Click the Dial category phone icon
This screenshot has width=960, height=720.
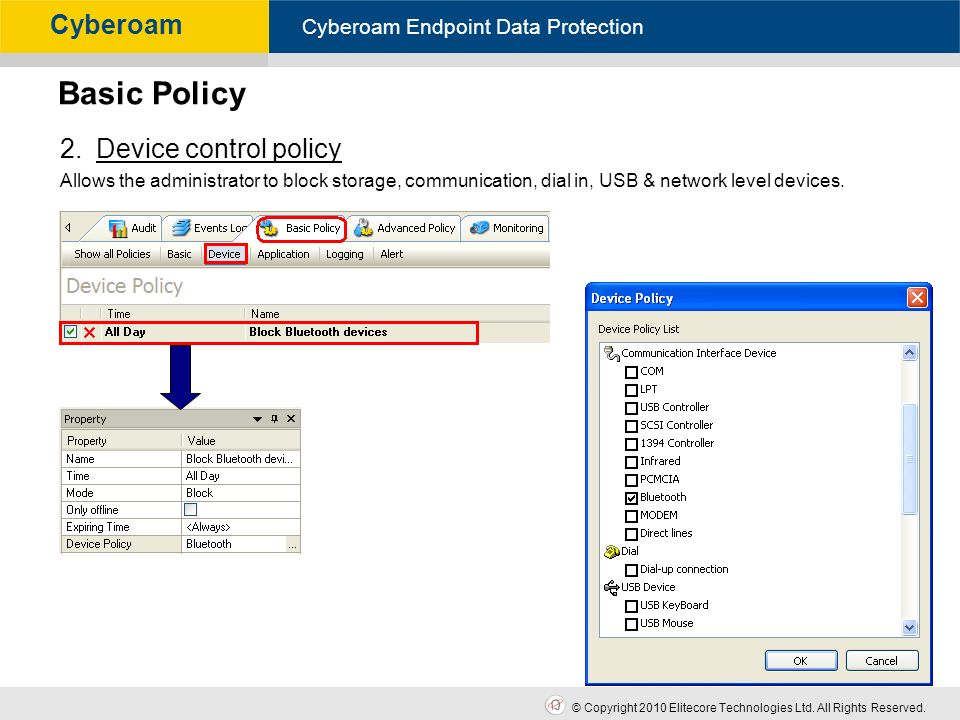click(x=612, y=552)
